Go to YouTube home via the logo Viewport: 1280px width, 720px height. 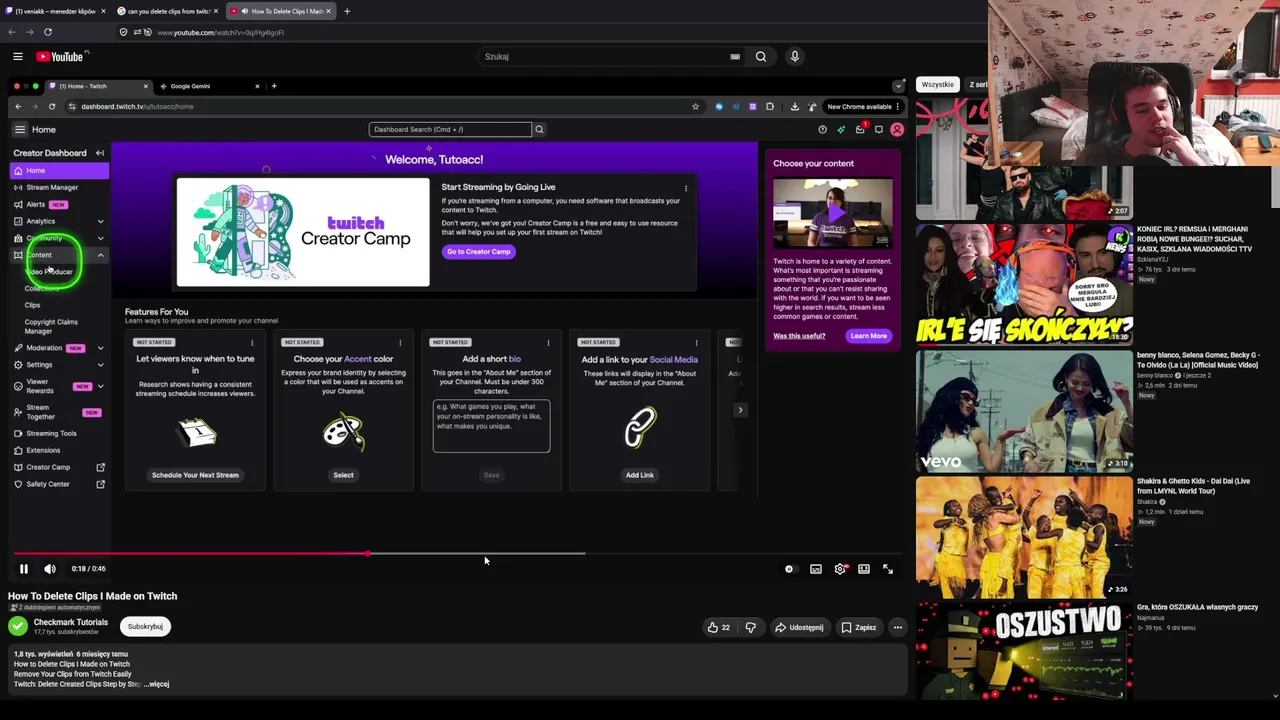click(x=60, y=57)
